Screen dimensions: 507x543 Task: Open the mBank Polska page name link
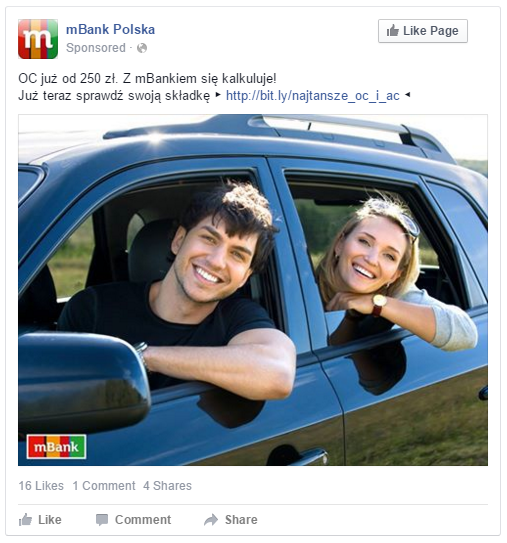click(110, 29)
